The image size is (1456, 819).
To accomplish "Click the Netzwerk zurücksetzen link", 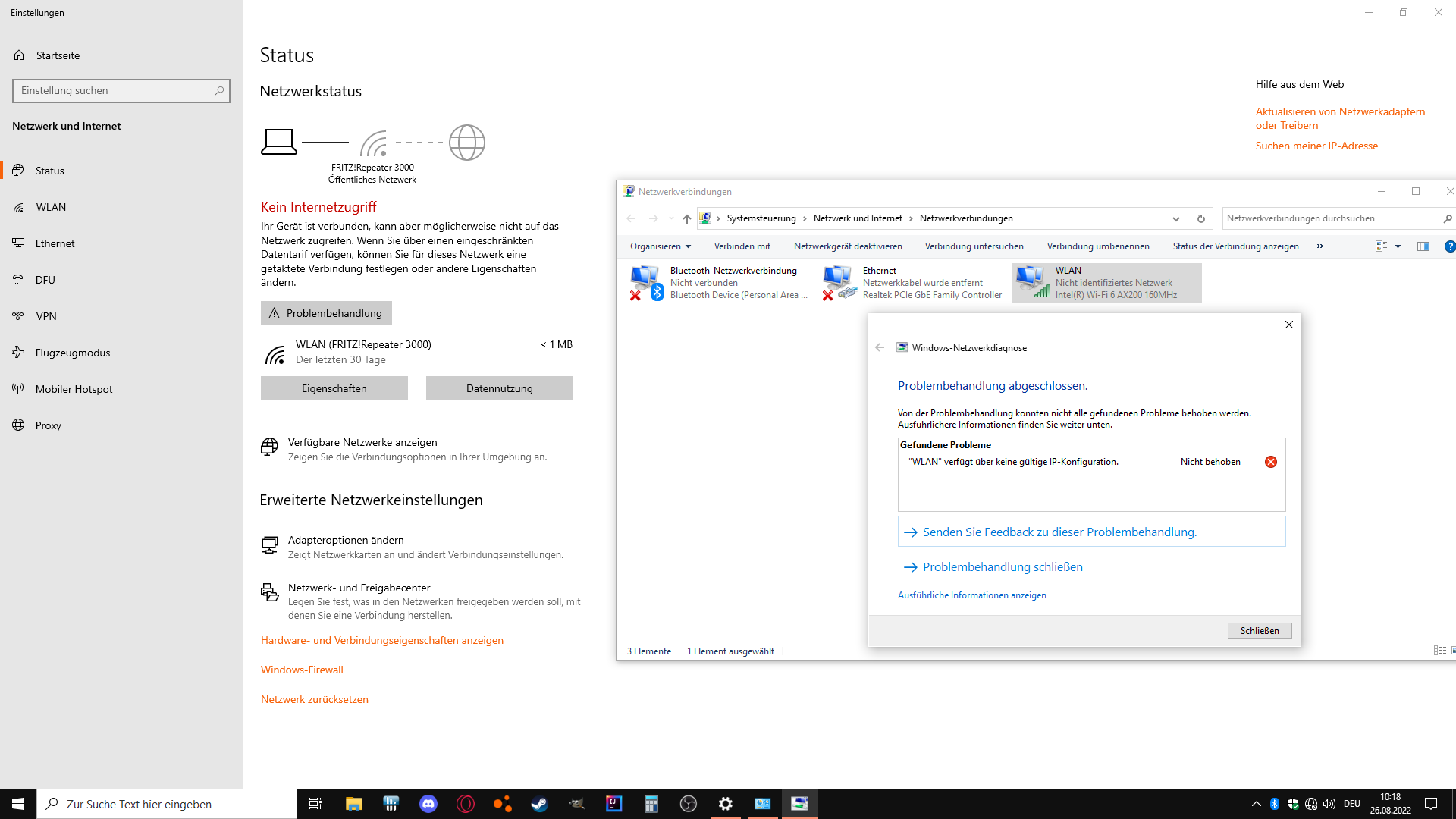I will coord(314,699).
